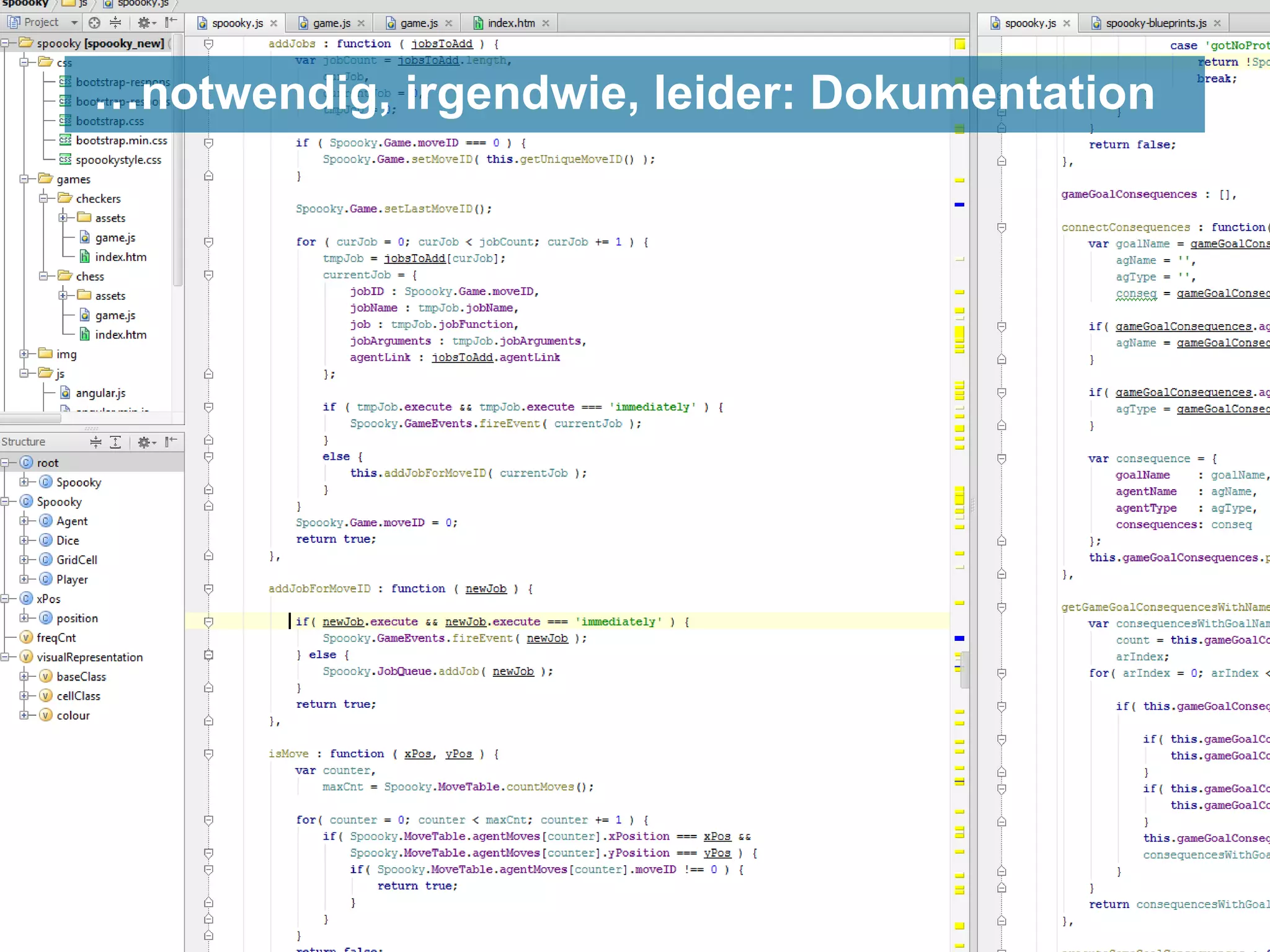The width and height of the screenshot is (1270, 952).
Task: Select angular.js in the js folder
Action: (x=100, y=393)
